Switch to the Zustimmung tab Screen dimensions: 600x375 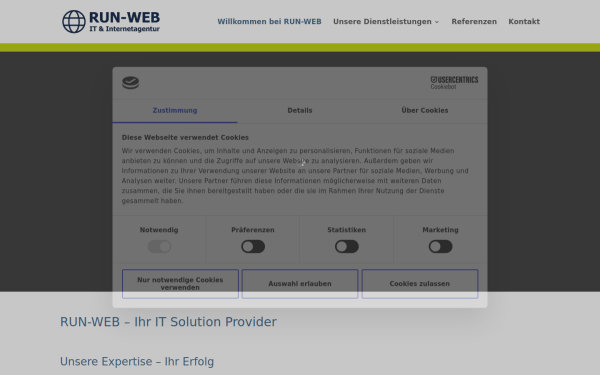point(175,111)
